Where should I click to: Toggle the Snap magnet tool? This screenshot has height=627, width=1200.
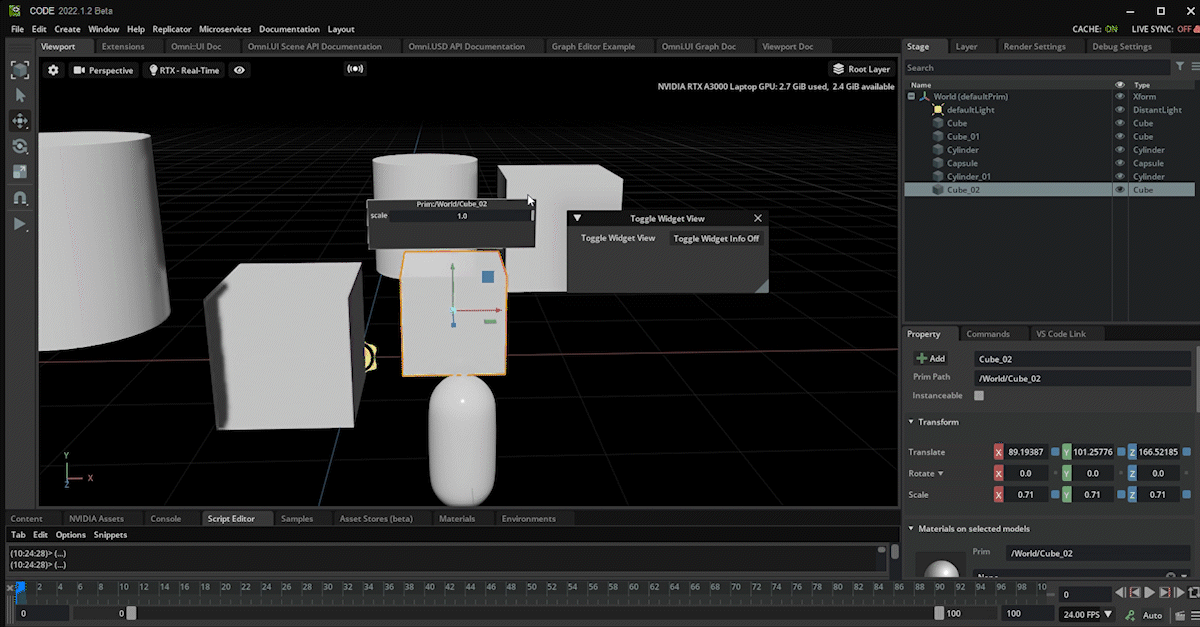(x=20, y=198)
